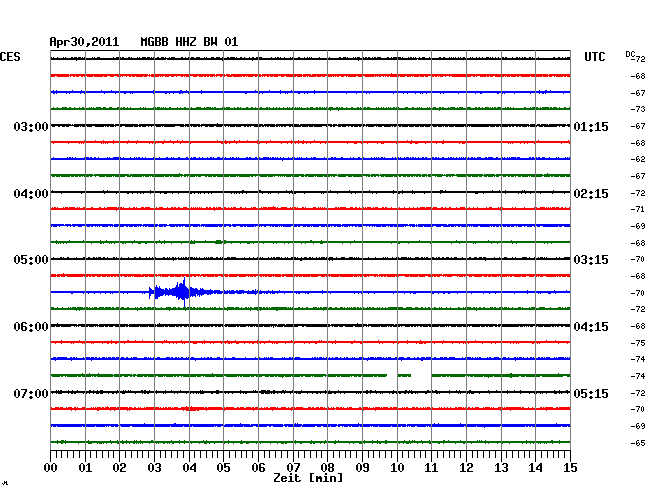Select the 06:00 local time label
Viewport: 650px width, 494px height.
(x=31, y=327)
